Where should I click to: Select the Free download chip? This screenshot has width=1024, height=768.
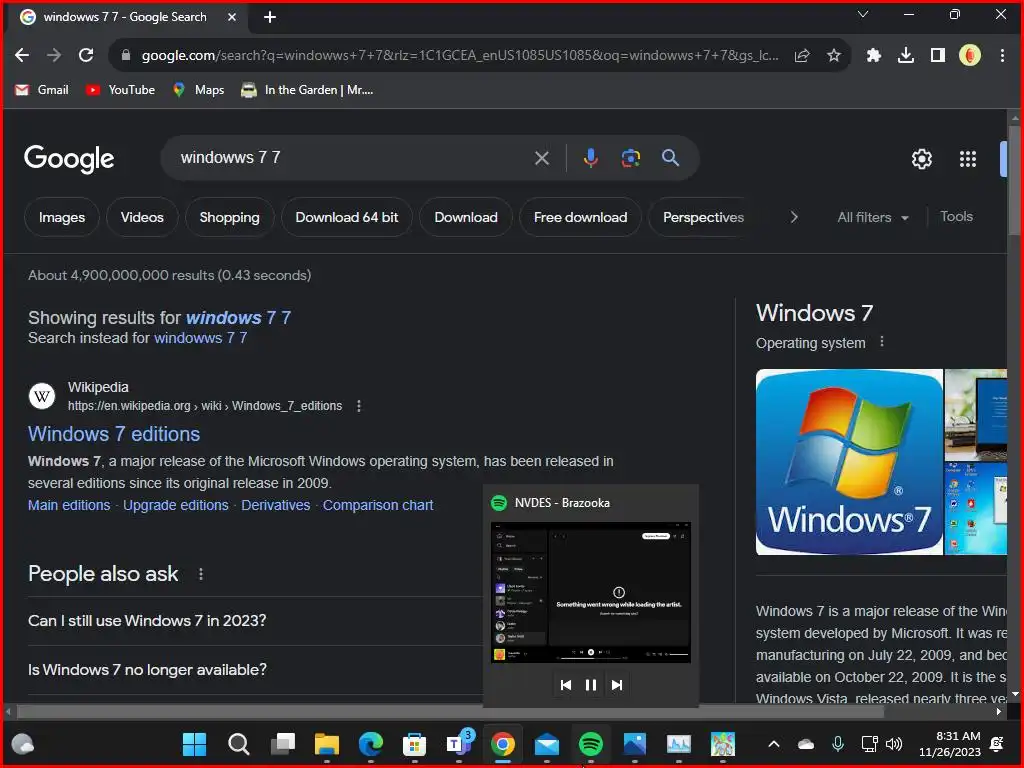point(581,217)
